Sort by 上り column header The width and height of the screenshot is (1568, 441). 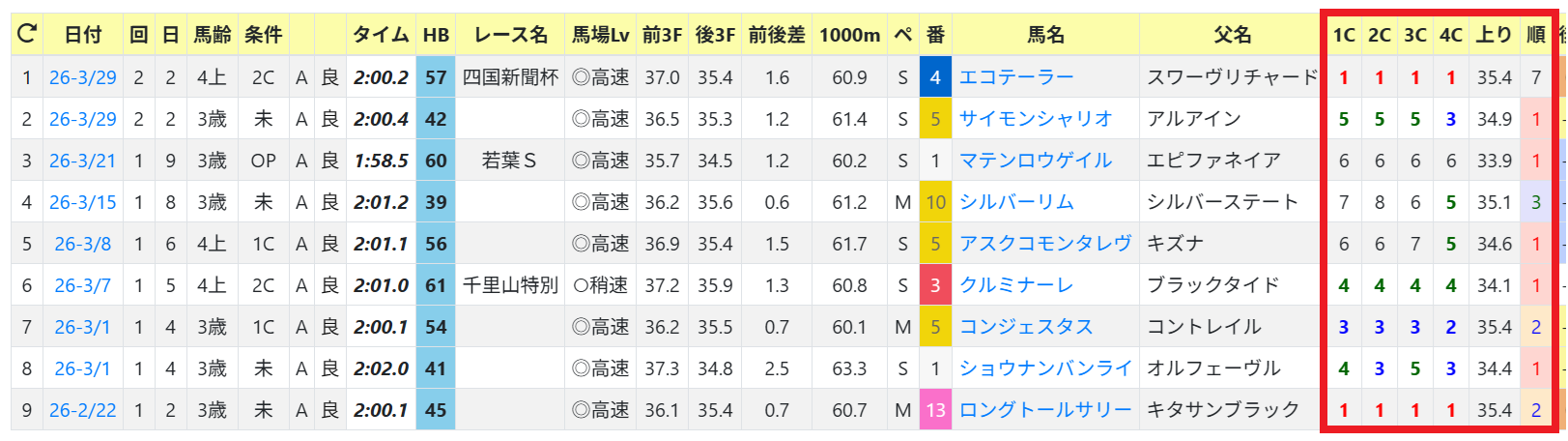coord(1494,35)
